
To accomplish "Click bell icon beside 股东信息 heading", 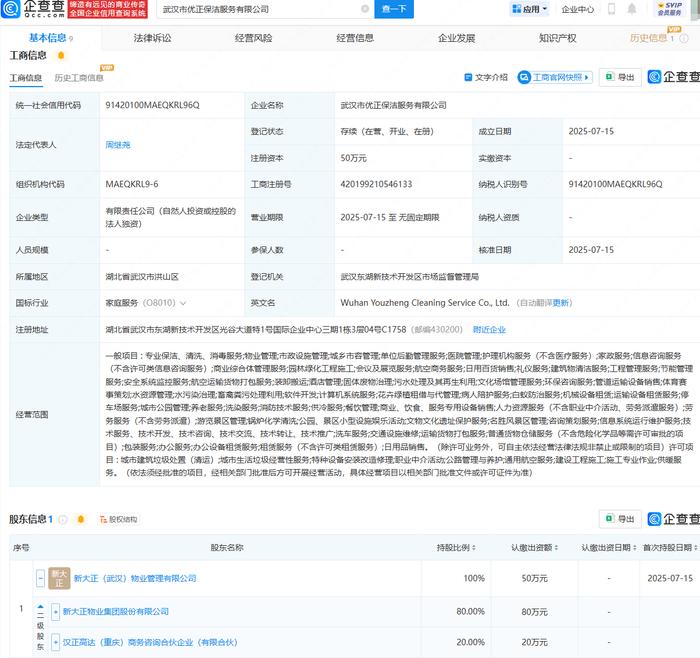I will [x=81, y=519].
